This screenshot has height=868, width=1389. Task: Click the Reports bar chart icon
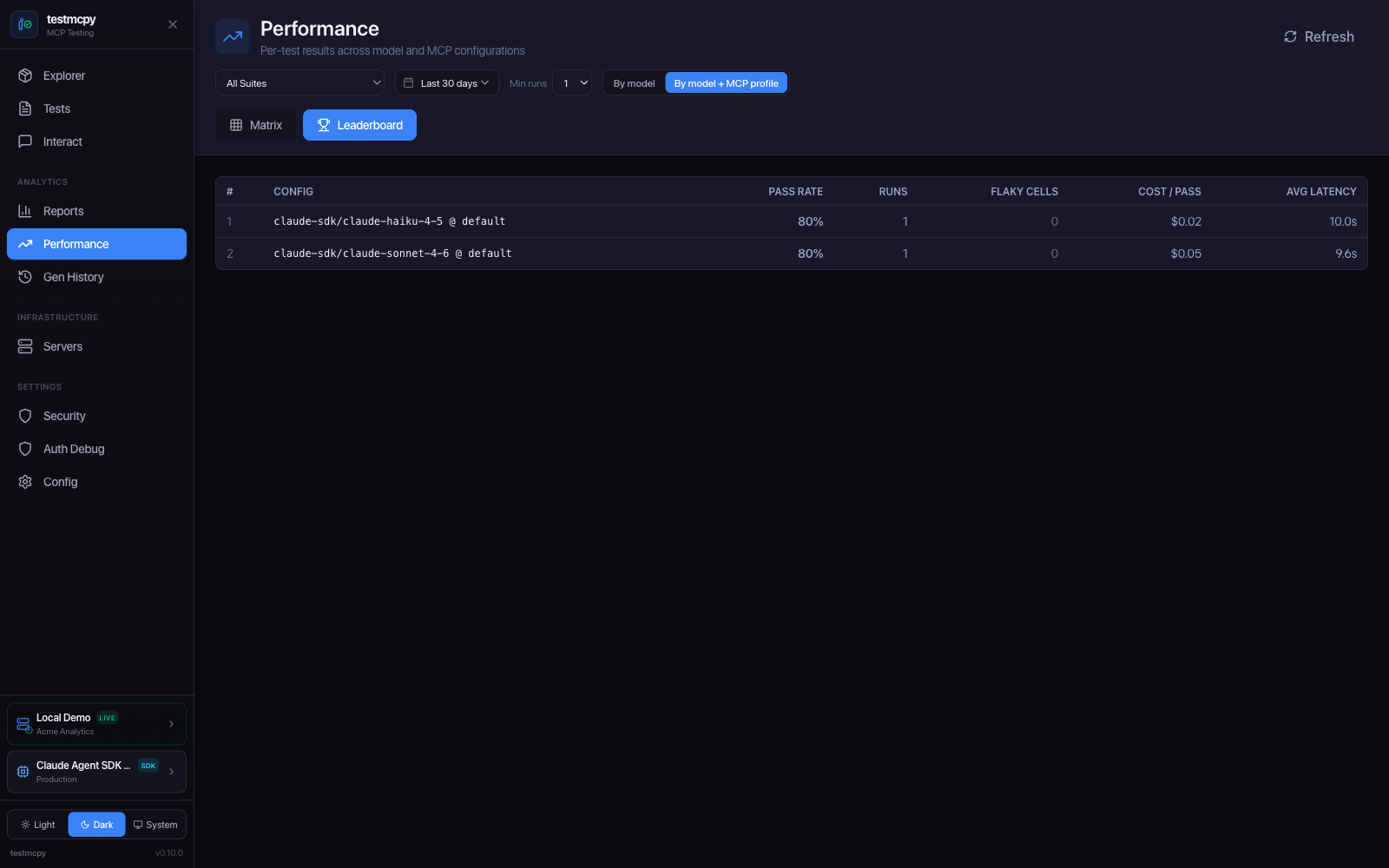pos(25,211)
